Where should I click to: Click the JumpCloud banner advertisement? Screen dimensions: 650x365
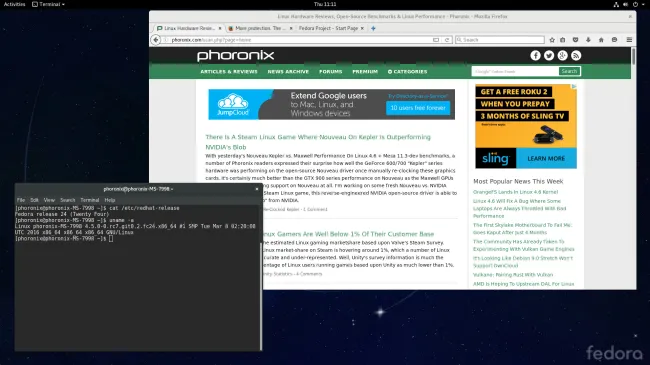pyautogui.click(x=331, y=104)
